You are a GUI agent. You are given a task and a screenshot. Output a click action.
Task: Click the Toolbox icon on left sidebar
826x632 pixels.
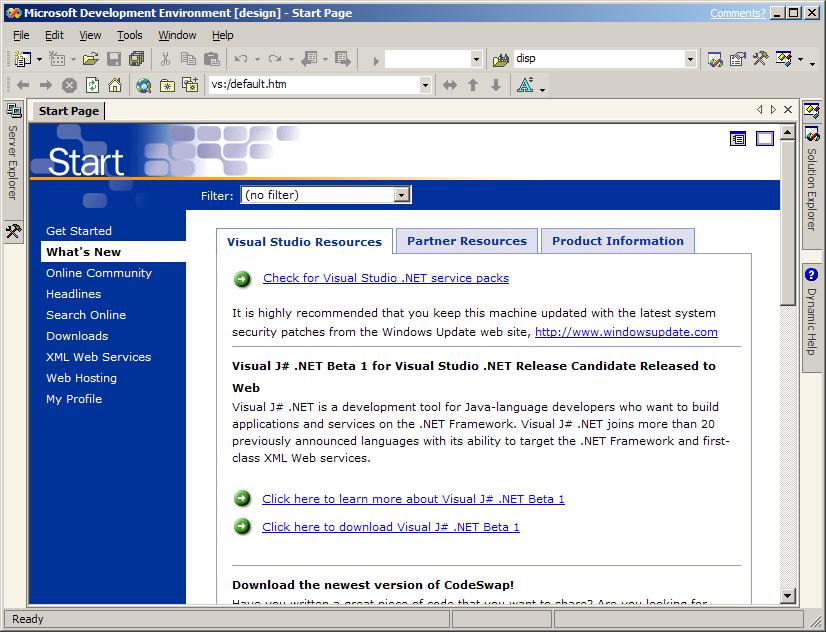pos(13,231)
